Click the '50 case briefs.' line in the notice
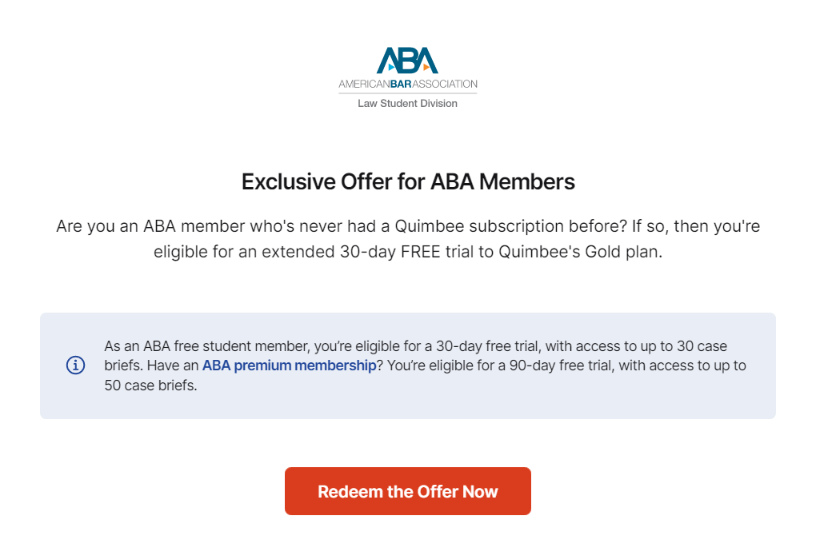Image resolution: width=824 pixels, height=560 pixels. [150, 386]
